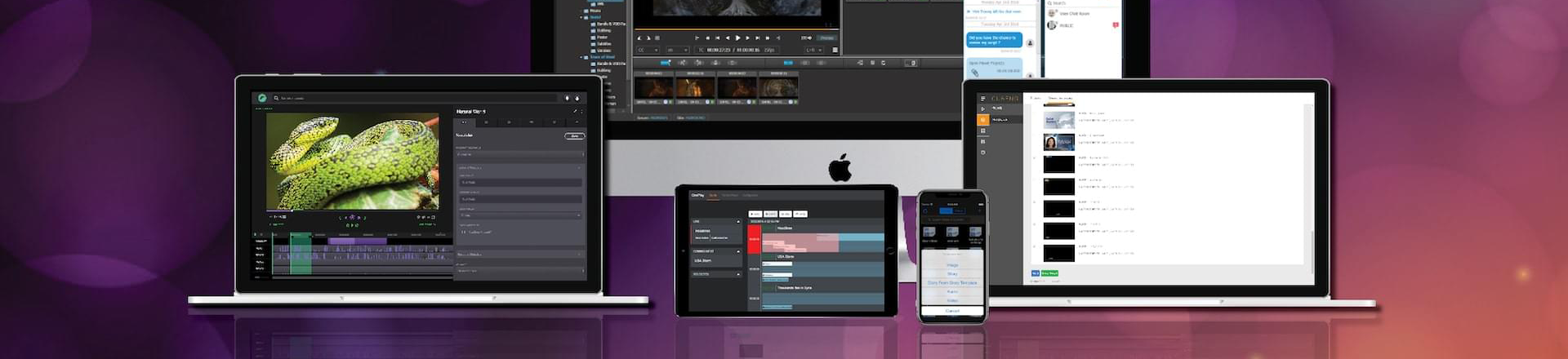Toggle the switch at iMac edit toolbar end
This screenshot has width=1568, height=359.
[911, 63]
